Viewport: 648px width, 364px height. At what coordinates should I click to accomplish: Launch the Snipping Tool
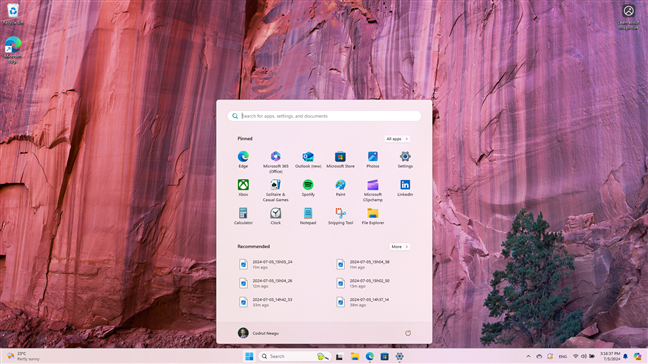click(x=340, y=216)
